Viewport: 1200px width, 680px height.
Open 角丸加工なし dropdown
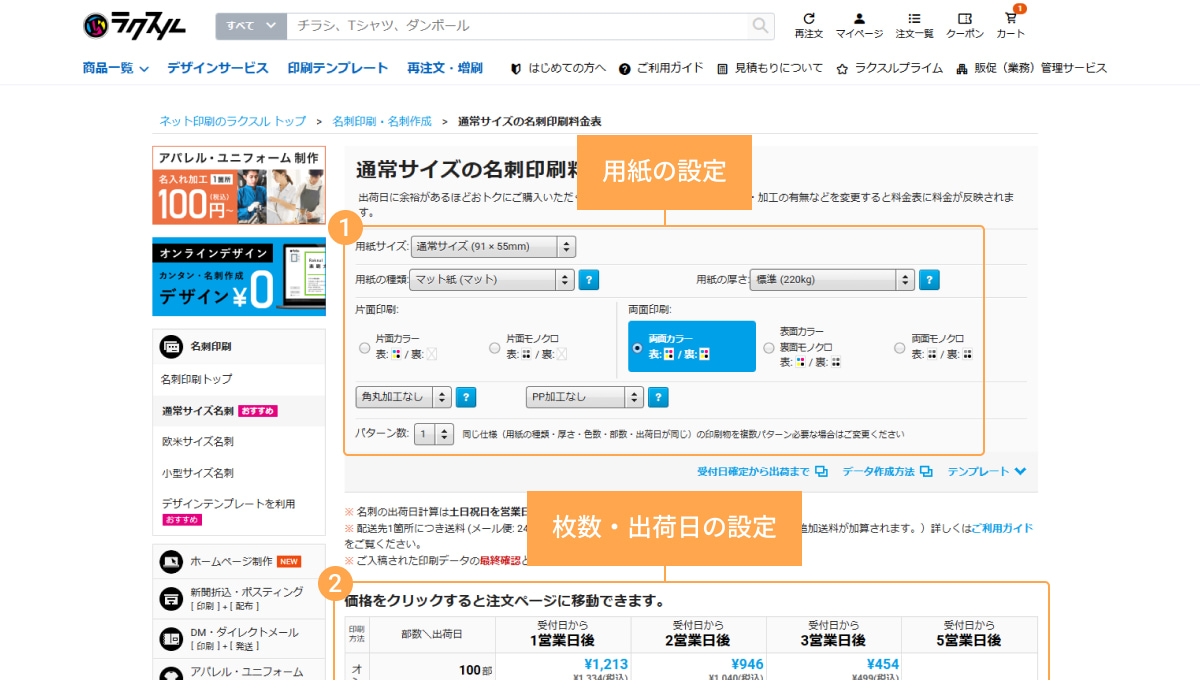(404, 397)
